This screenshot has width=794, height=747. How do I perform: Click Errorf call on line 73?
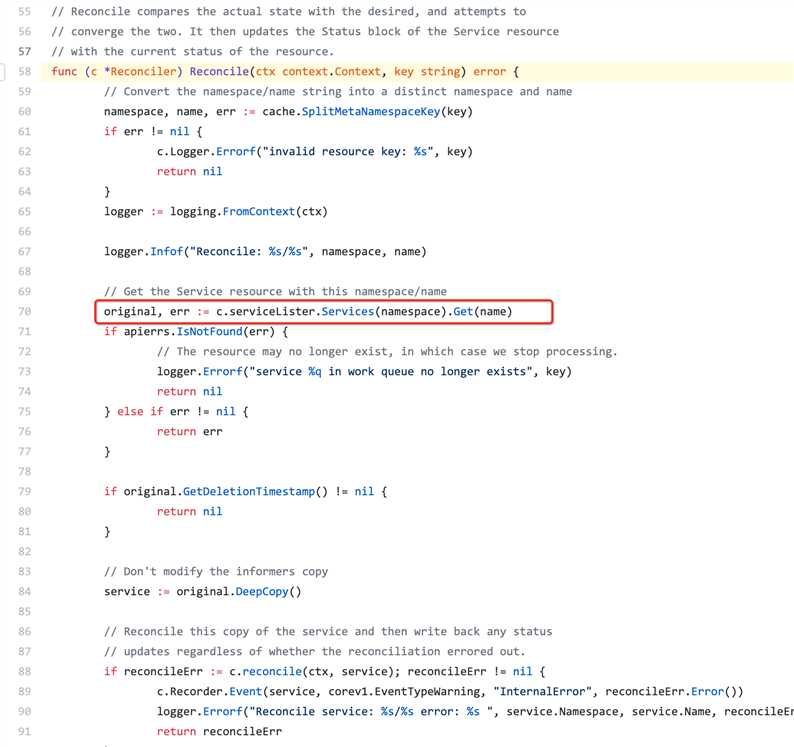[x=223, y=372]
